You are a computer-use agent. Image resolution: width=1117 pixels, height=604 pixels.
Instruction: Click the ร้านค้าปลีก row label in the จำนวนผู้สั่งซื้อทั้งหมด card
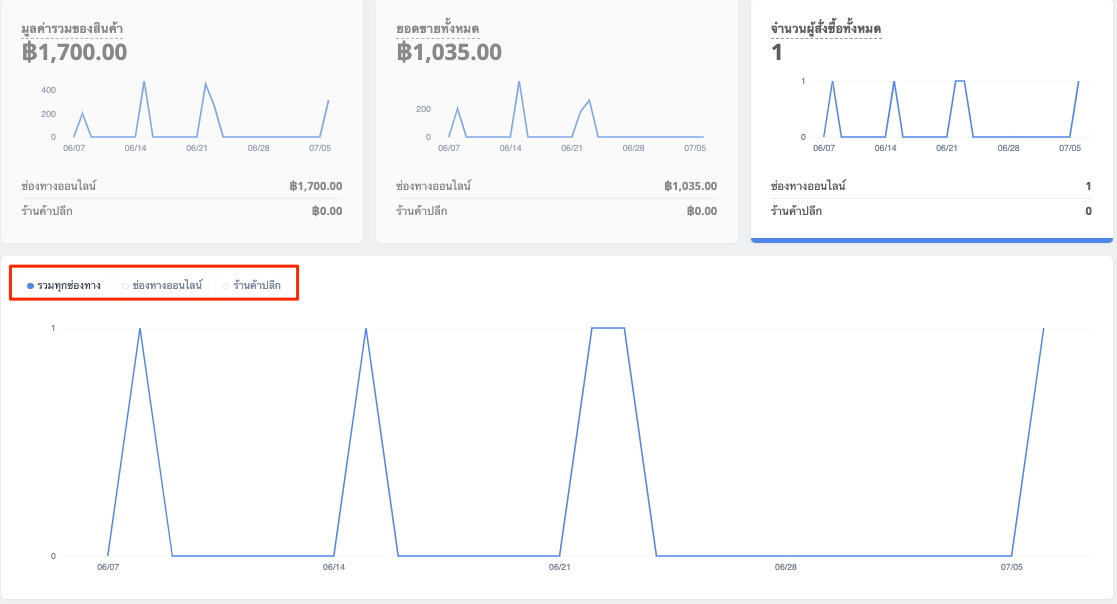(x=796, y=211)
